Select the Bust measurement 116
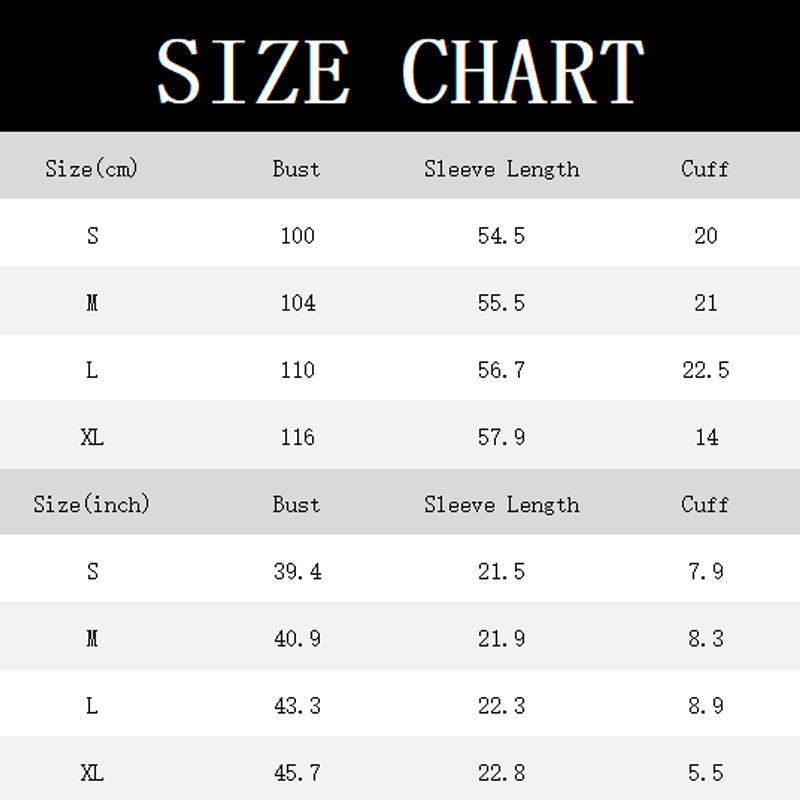Screen dimensions: 800x800 pos(297,437)
